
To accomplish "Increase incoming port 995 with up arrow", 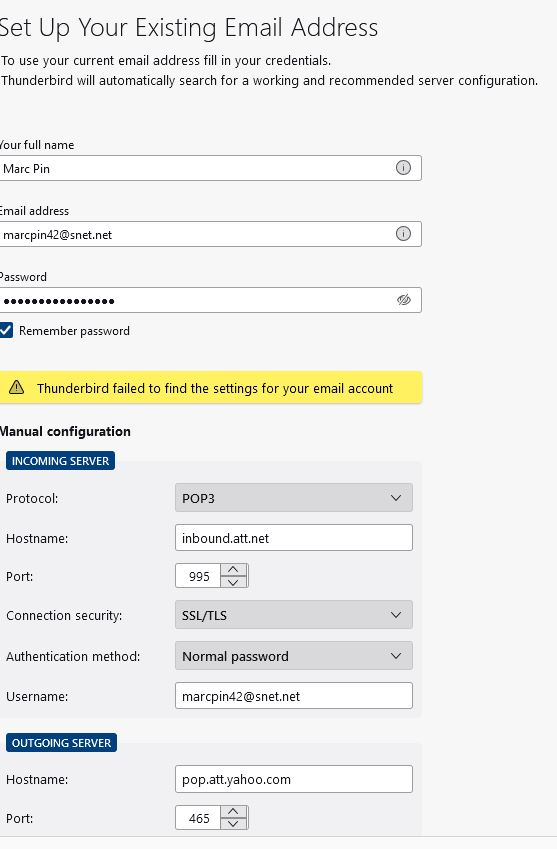I will (x=233, y=570).
